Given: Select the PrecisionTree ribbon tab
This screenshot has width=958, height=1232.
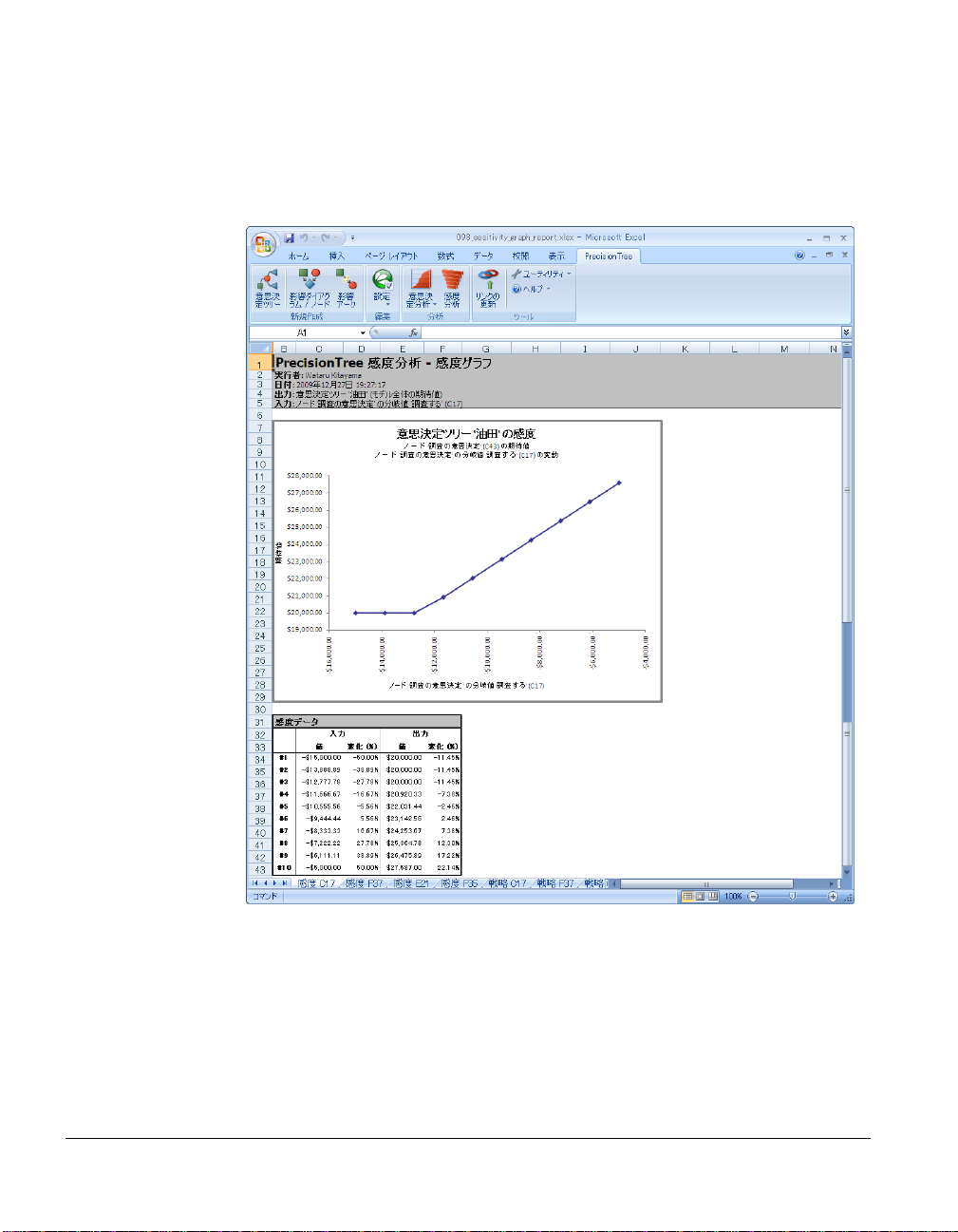Looking at the screenshot, I should (x=609, y=256).
